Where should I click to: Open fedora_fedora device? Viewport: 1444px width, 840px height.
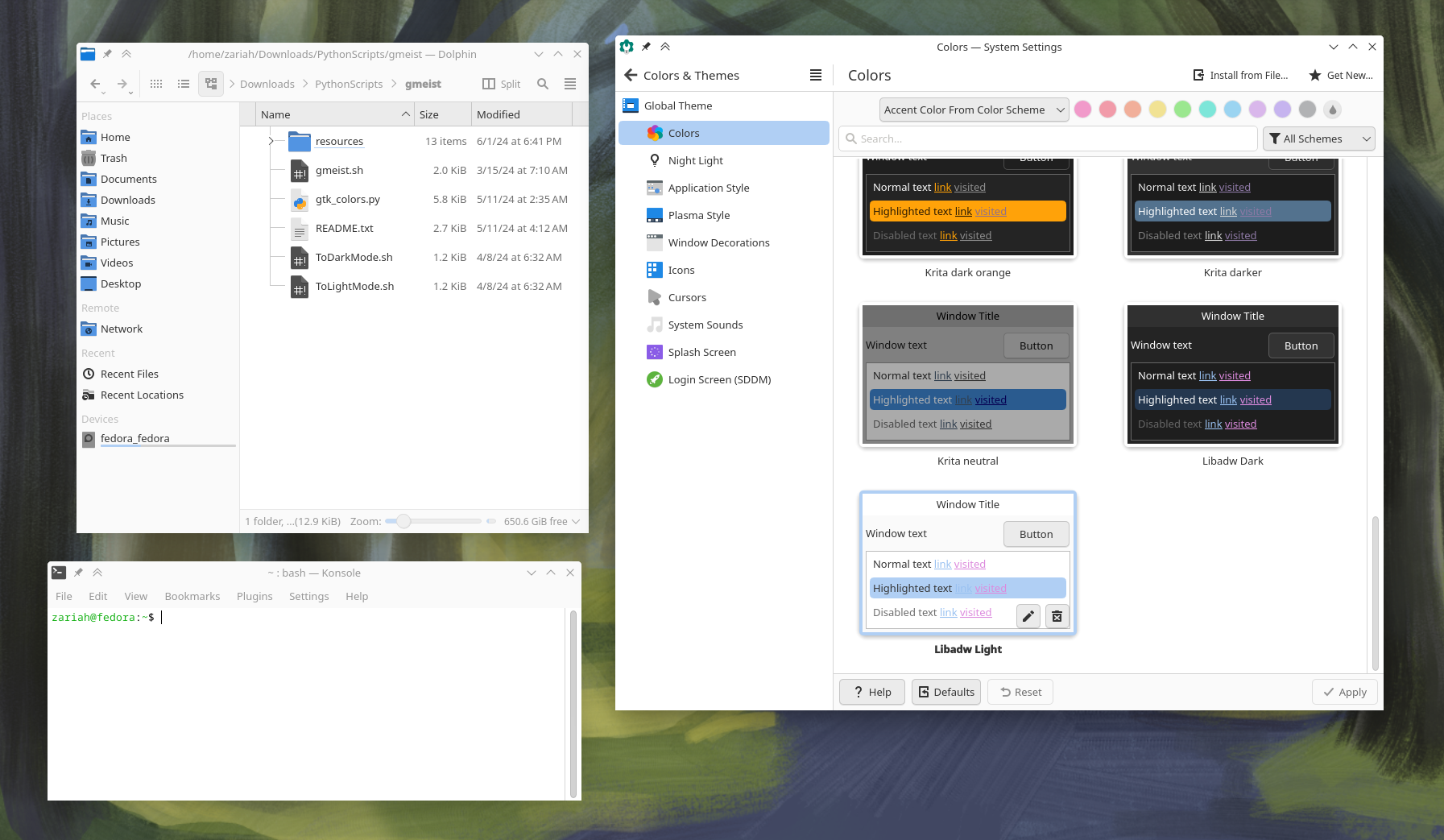(x=158, y=438)
